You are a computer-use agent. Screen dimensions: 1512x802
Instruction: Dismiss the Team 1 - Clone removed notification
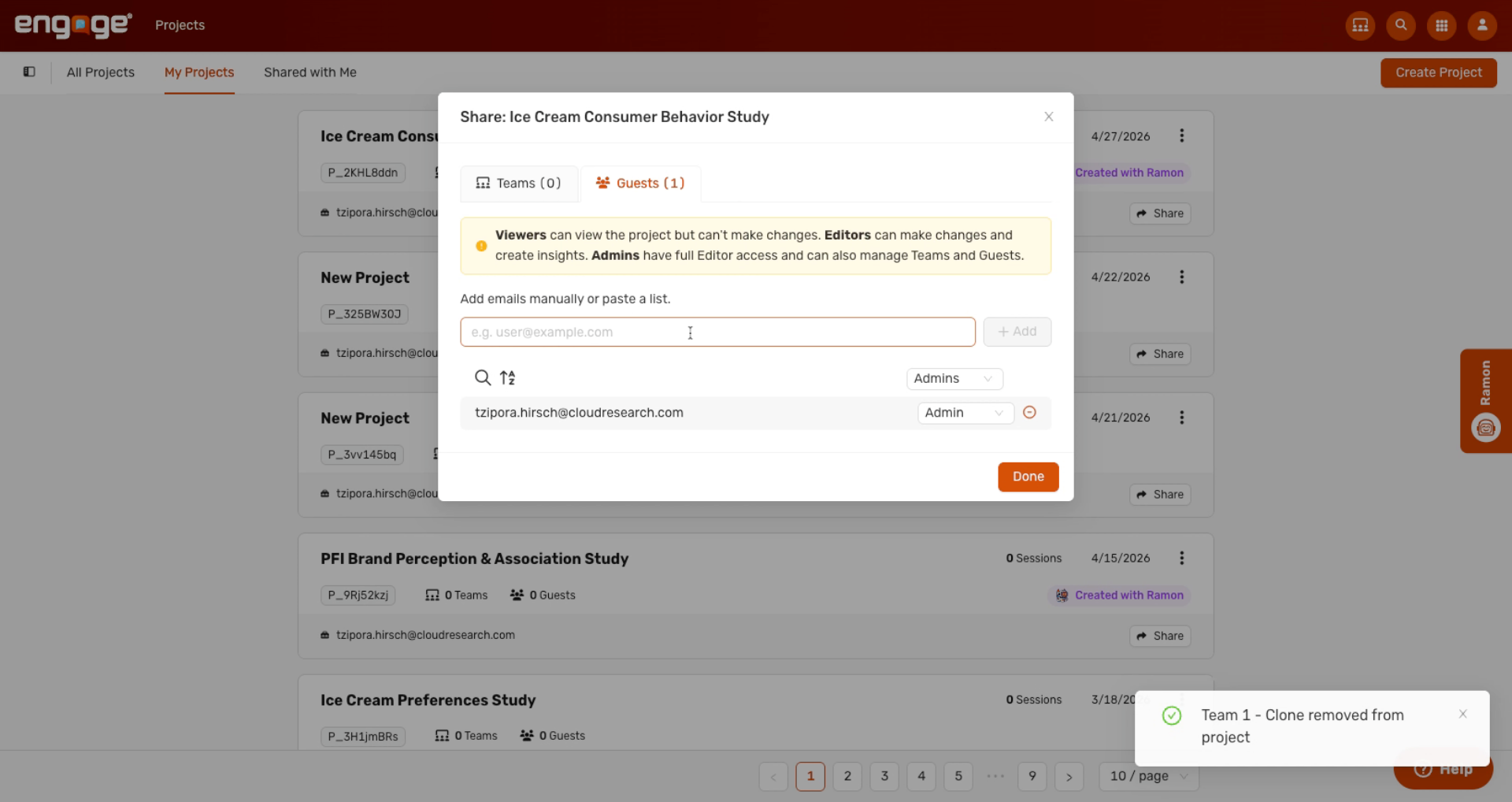tap(1462, 714)
